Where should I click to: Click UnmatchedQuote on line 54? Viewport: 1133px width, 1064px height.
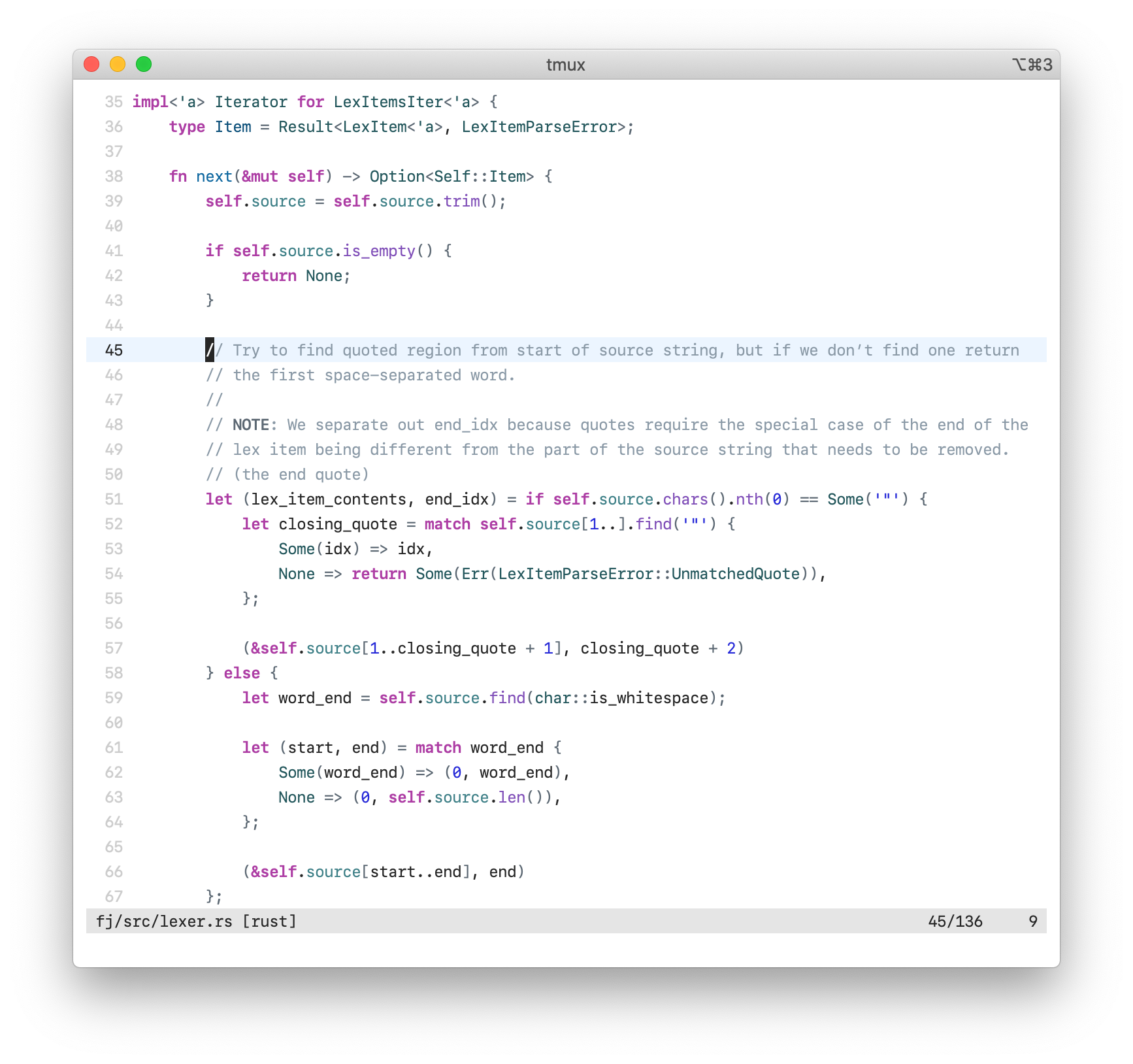[x=735, y=574]
